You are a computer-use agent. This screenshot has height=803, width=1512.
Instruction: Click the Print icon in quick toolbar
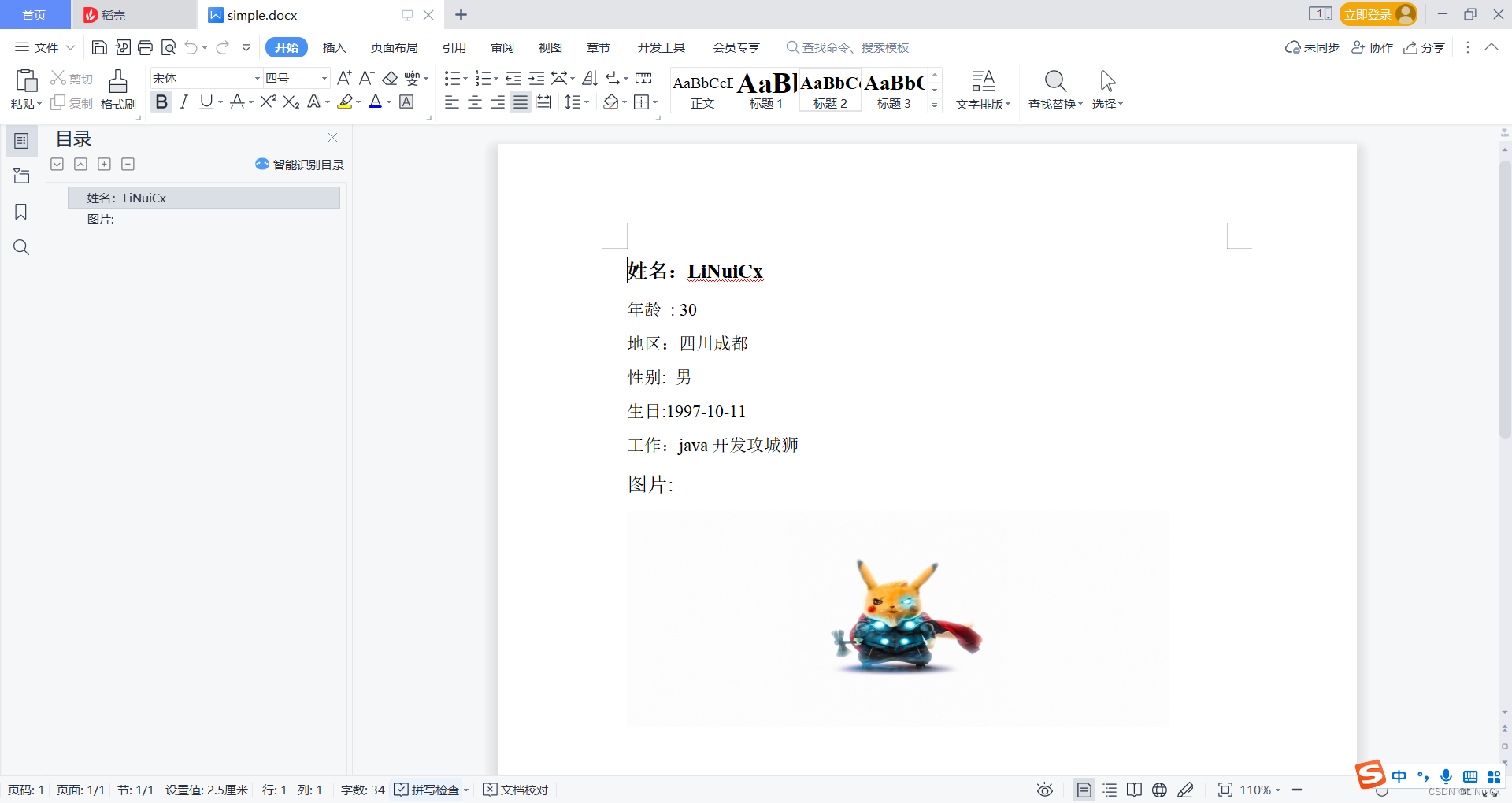[x=145, y=47]
